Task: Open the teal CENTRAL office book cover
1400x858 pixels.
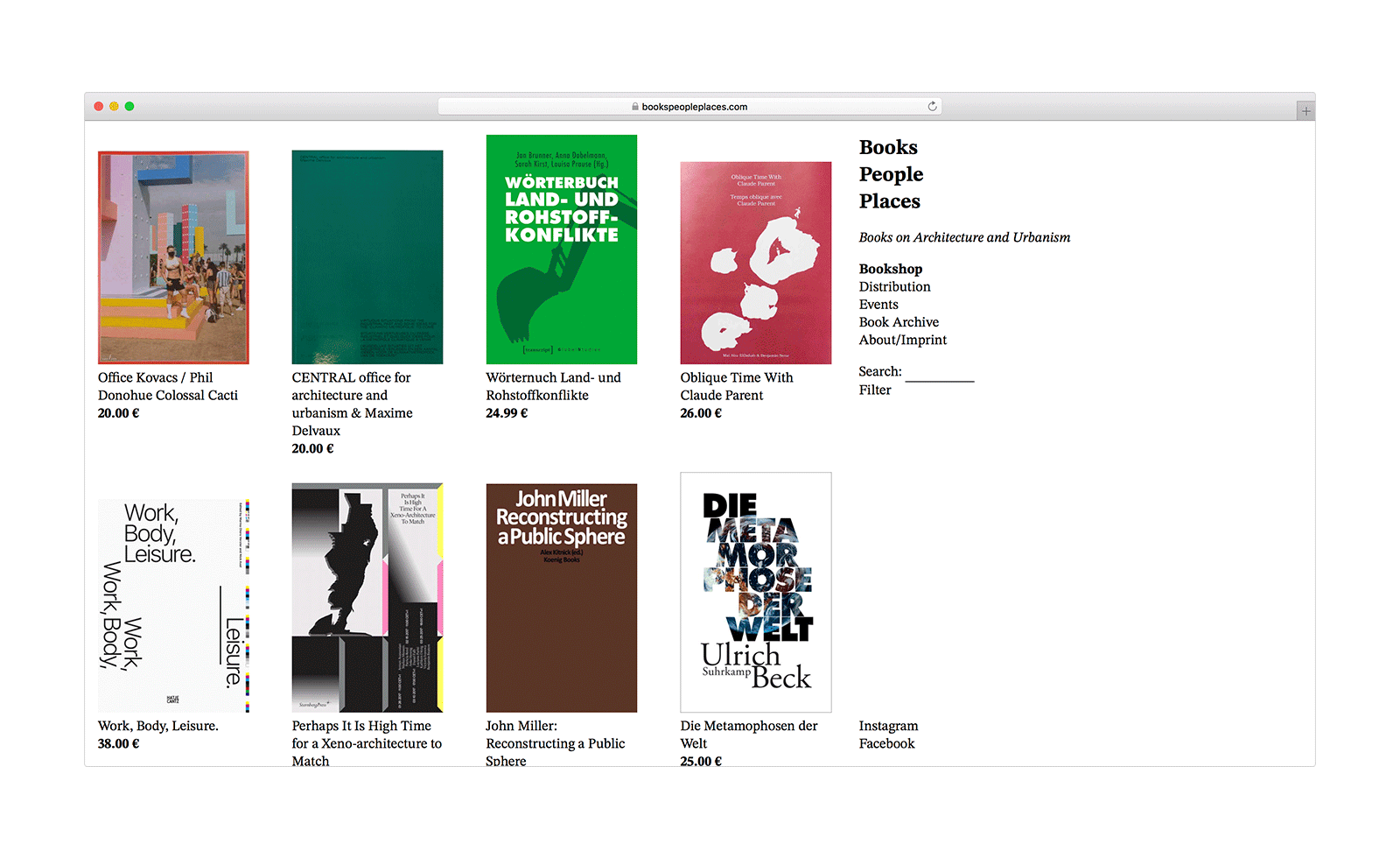Action: point(367,257)
